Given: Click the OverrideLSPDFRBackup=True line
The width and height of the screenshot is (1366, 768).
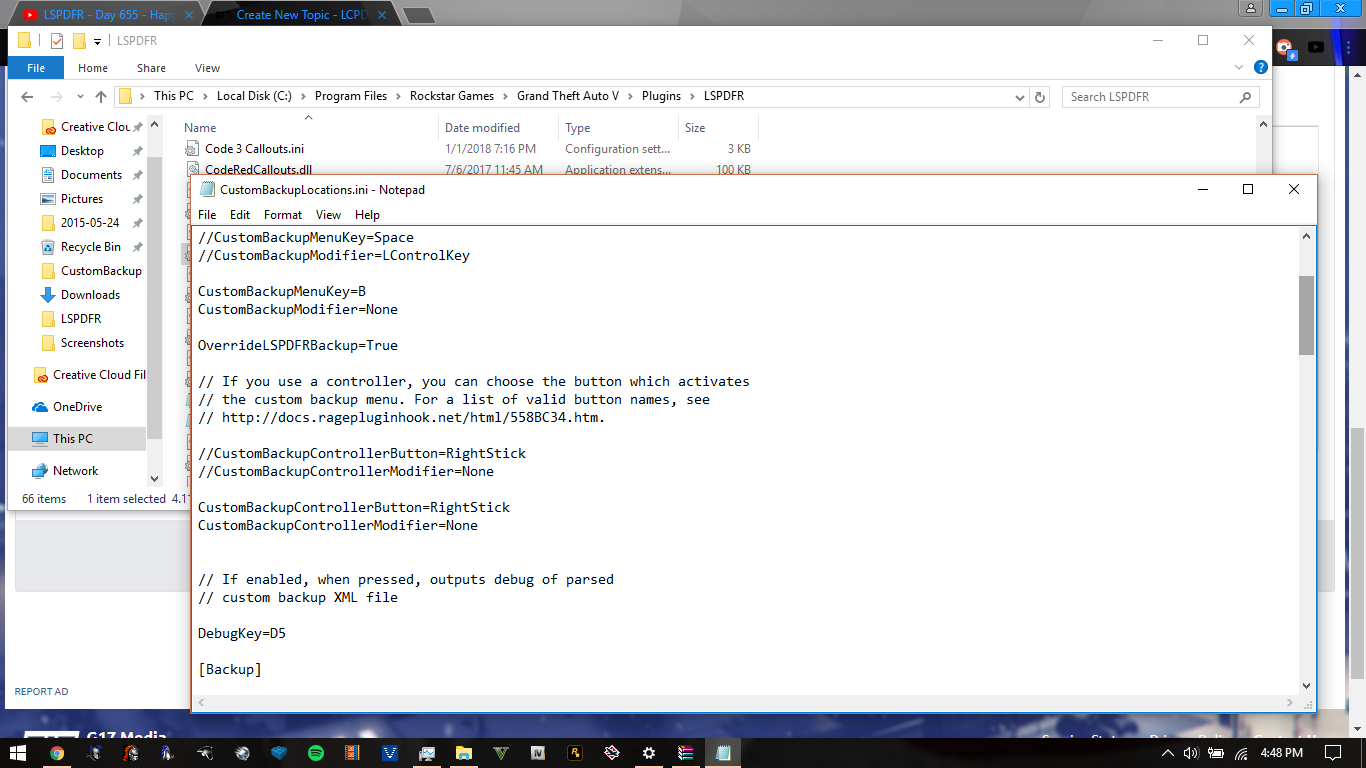Looking at the screenshot, I should [x=298, y=346].
